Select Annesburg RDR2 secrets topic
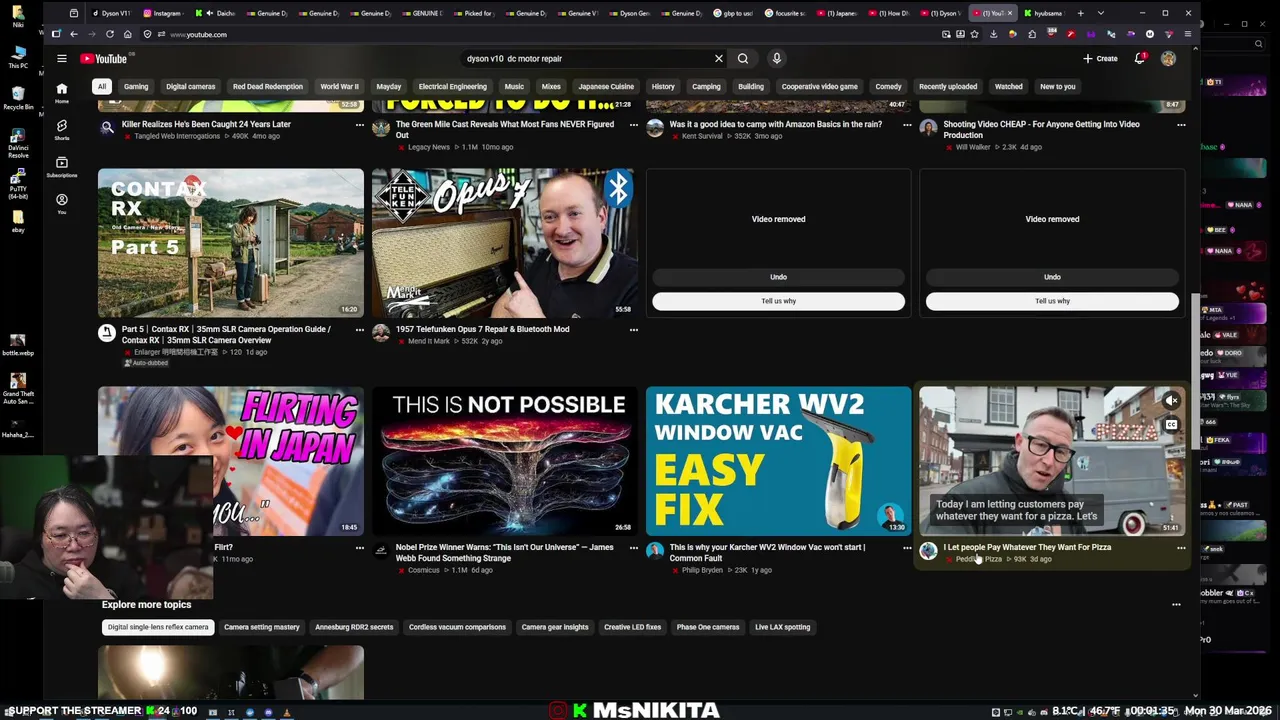1280x720 pixels. point(354,627)
